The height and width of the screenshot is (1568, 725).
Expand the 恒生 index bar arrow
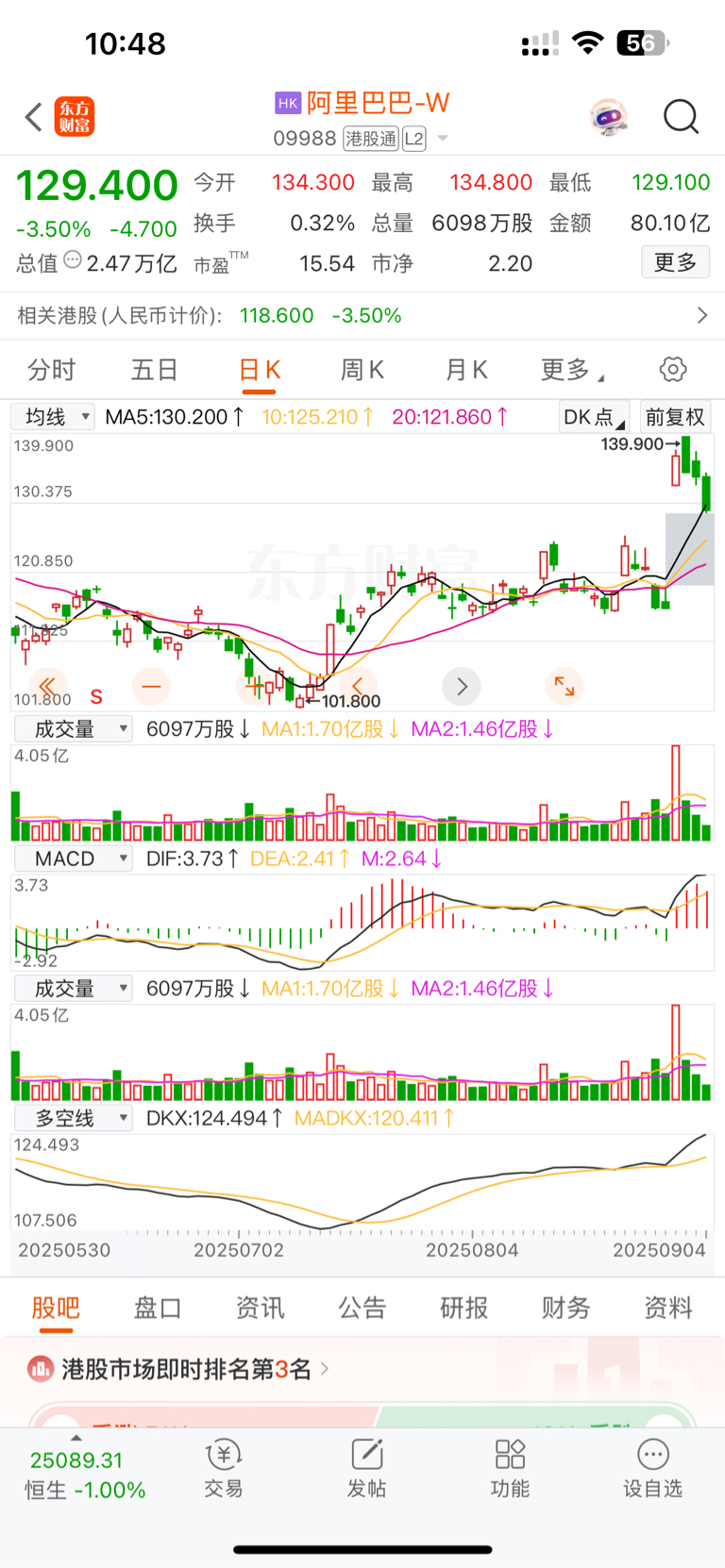pos(76,1438)
